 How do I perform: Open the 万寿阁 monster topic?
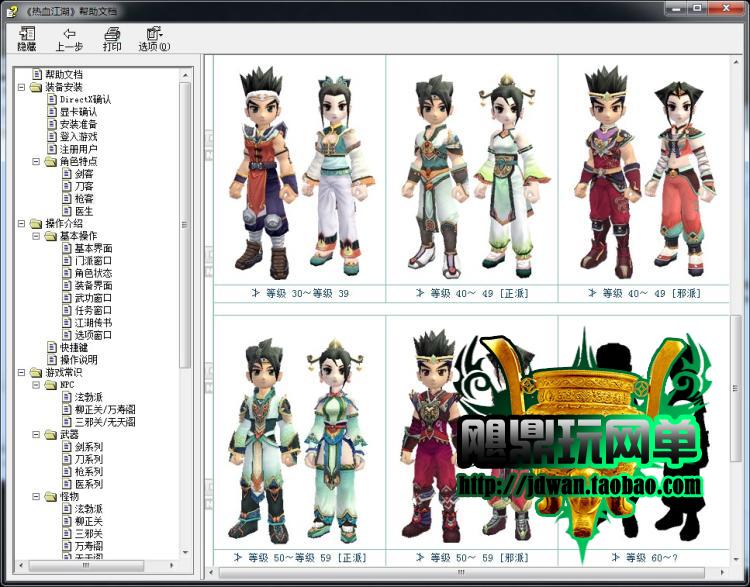tap(88, 546)
